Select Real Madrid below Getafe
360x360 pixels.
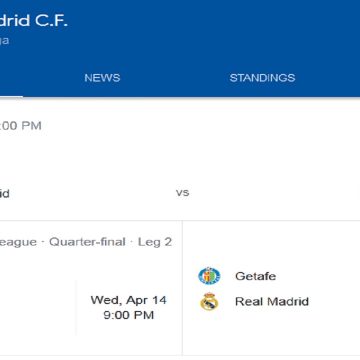tap(272, 301)
